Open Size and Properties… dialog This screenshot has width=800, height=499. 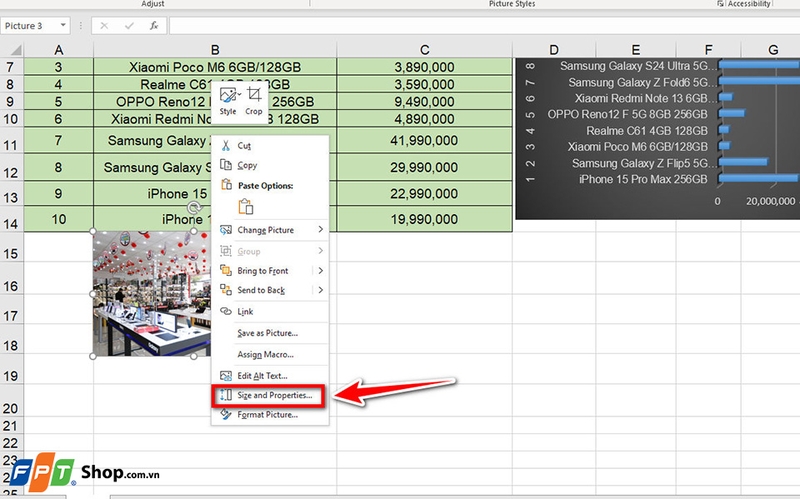tap(274, 395)
